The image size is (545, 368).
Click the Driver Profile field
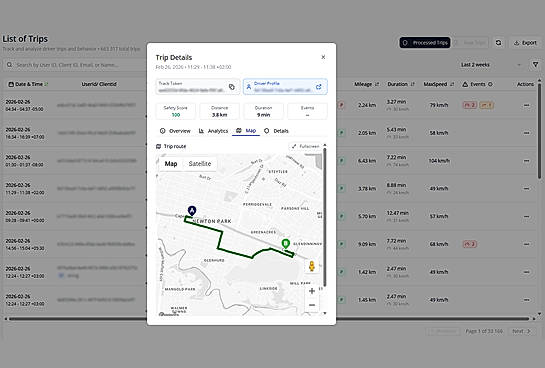pos(285,87)
